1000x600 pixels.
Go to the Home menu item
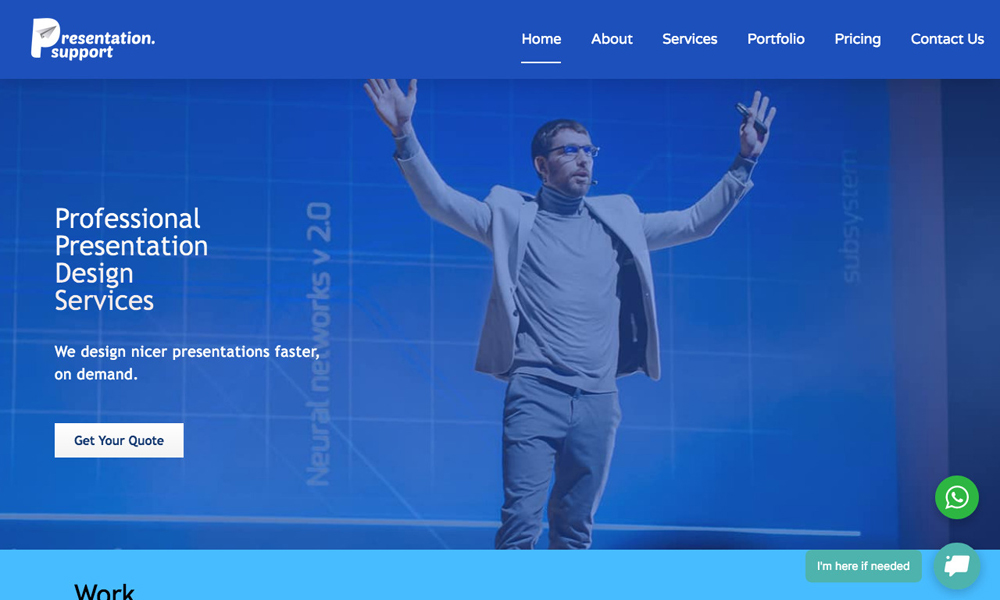[541, 39]
